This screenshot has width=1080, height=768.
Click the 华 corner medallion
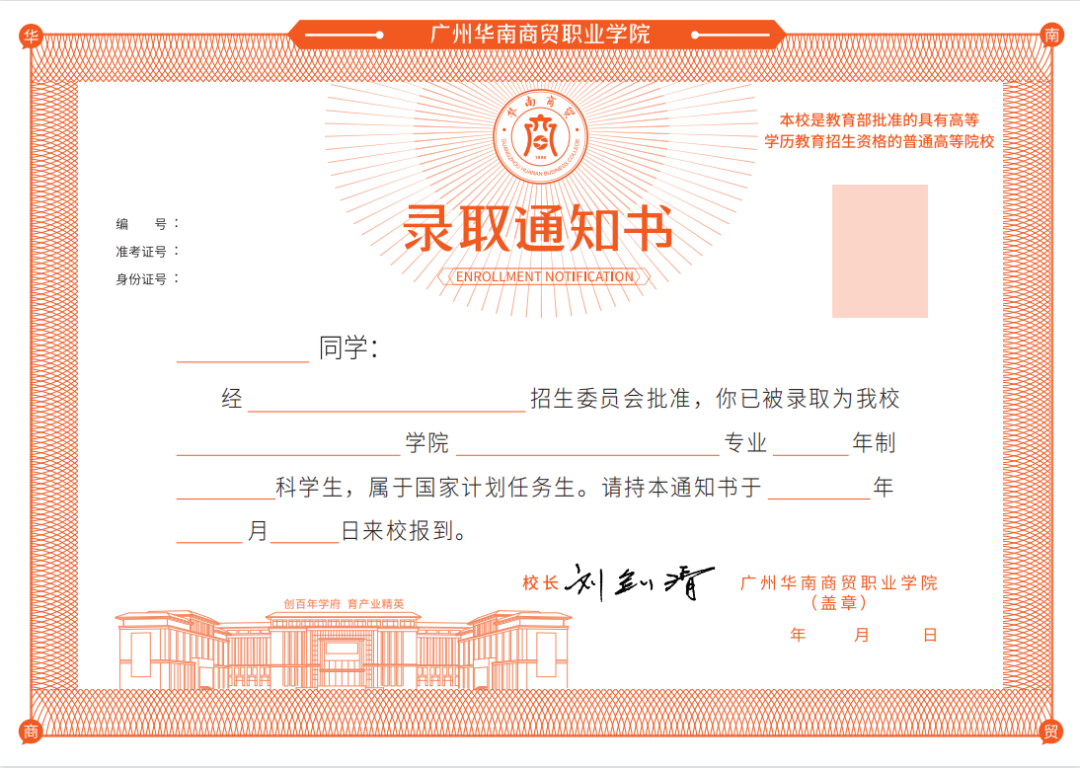tap(31, 35)
